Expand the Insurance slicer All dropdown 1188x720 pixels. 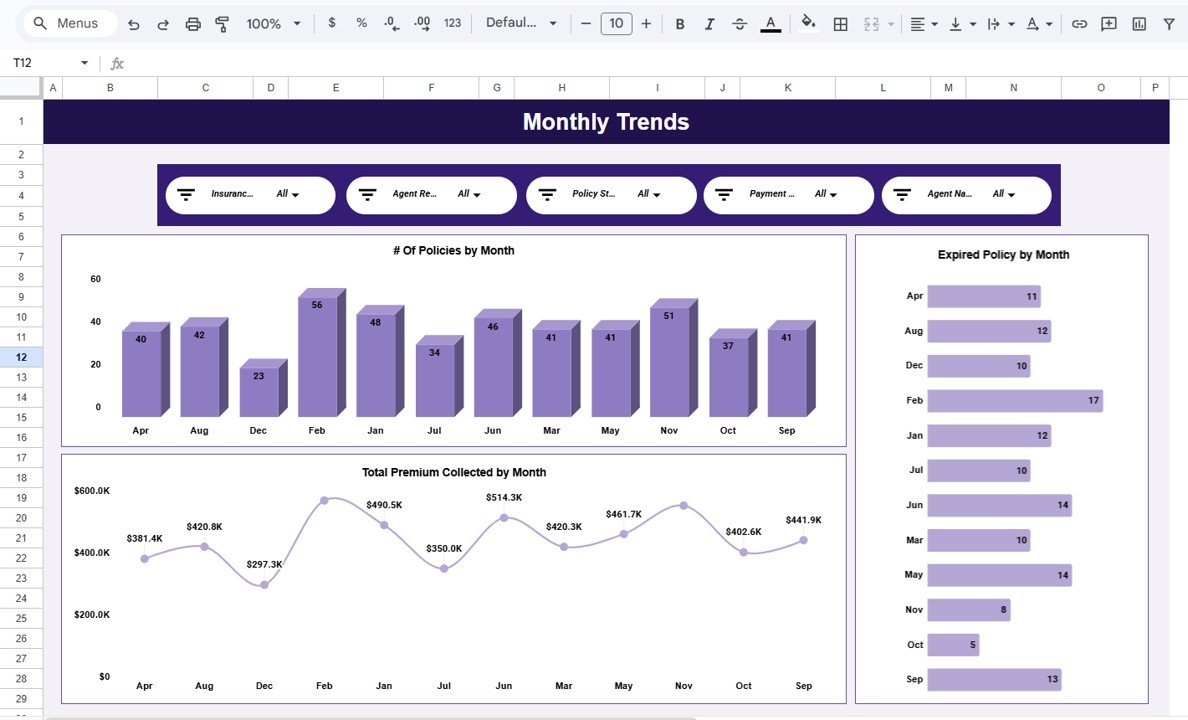click(x=293, y=194)
